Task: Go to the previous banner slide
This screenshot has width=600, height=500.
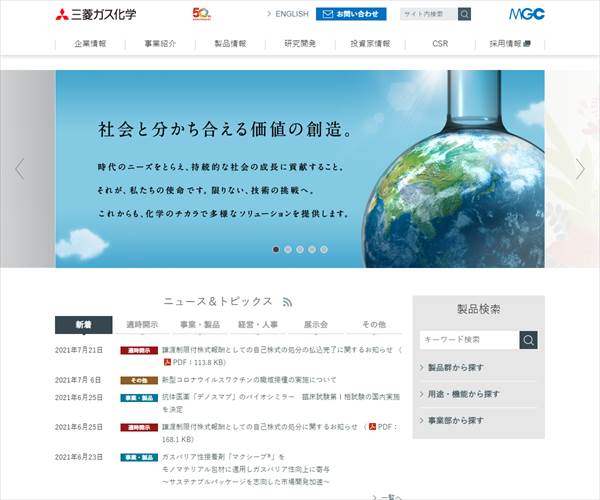Action: click(x=20, y=169)
